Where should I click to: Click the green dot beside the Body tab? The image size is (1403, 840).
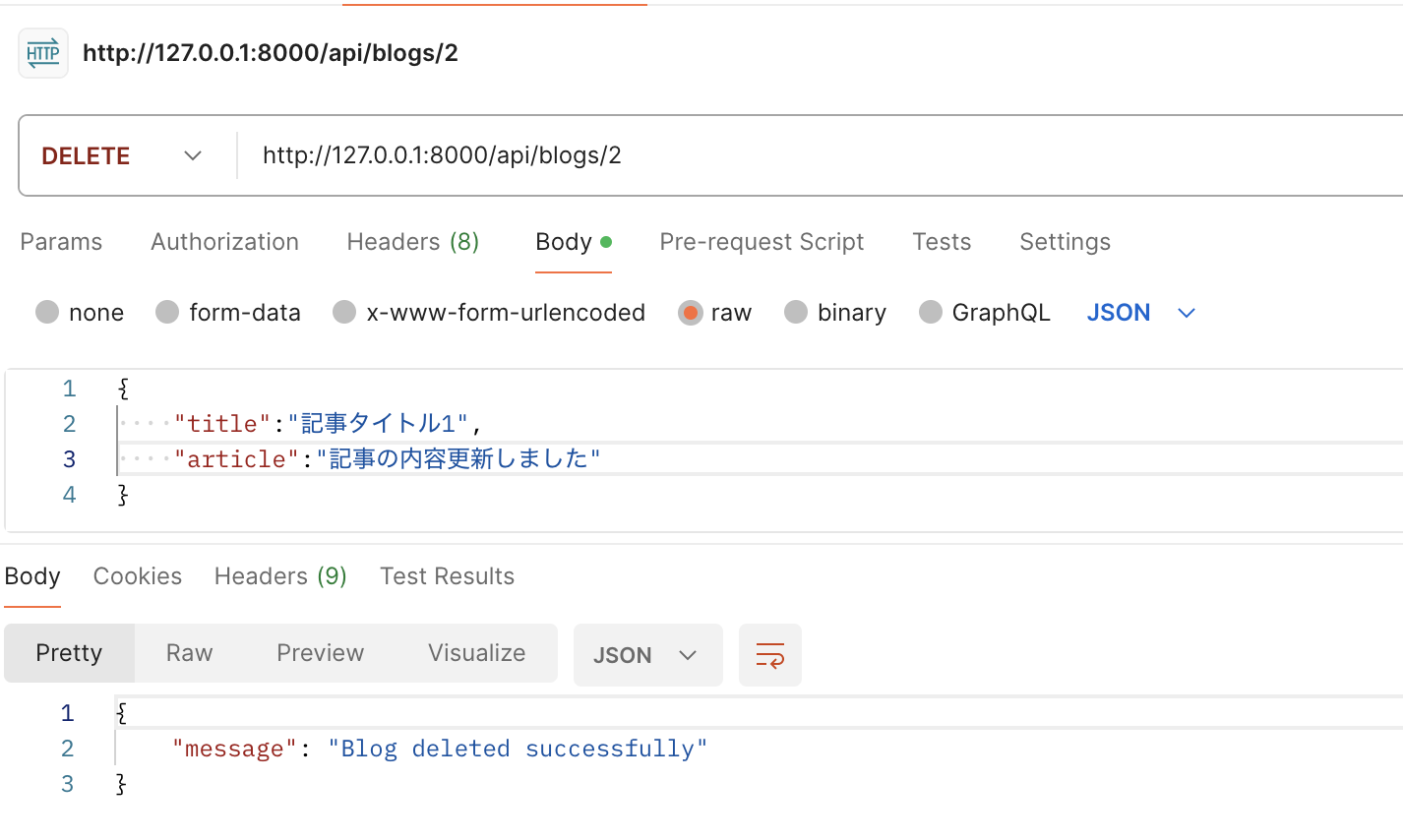pyautogui.click(x=606, y=242)
